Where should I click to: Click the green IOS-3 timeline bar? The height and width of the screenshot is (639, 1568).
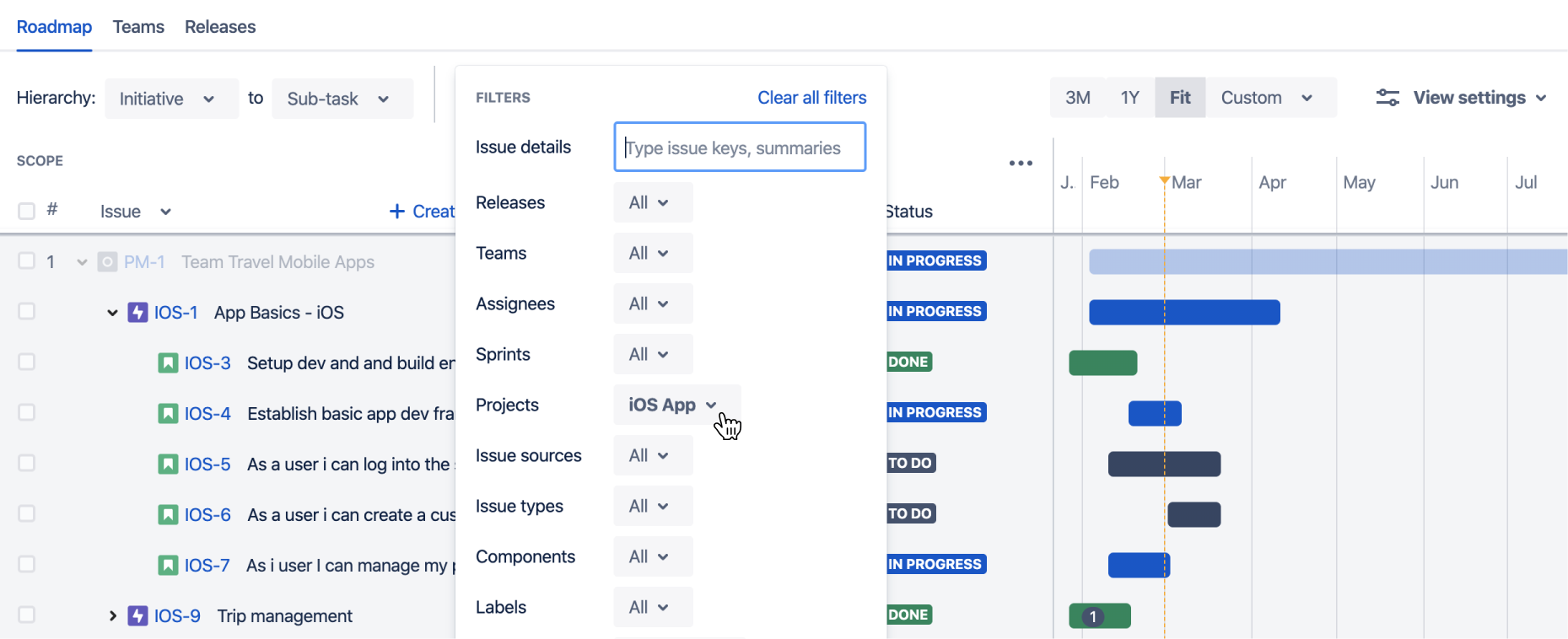tap(1102, 363)
